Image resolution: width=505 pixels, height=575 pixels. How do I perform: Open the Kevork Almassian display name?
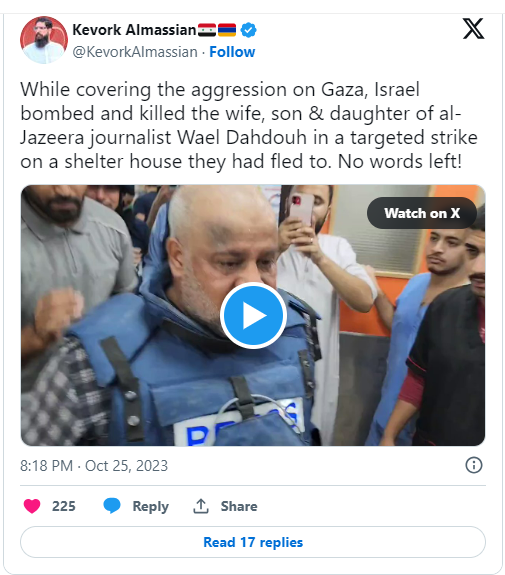134,30
